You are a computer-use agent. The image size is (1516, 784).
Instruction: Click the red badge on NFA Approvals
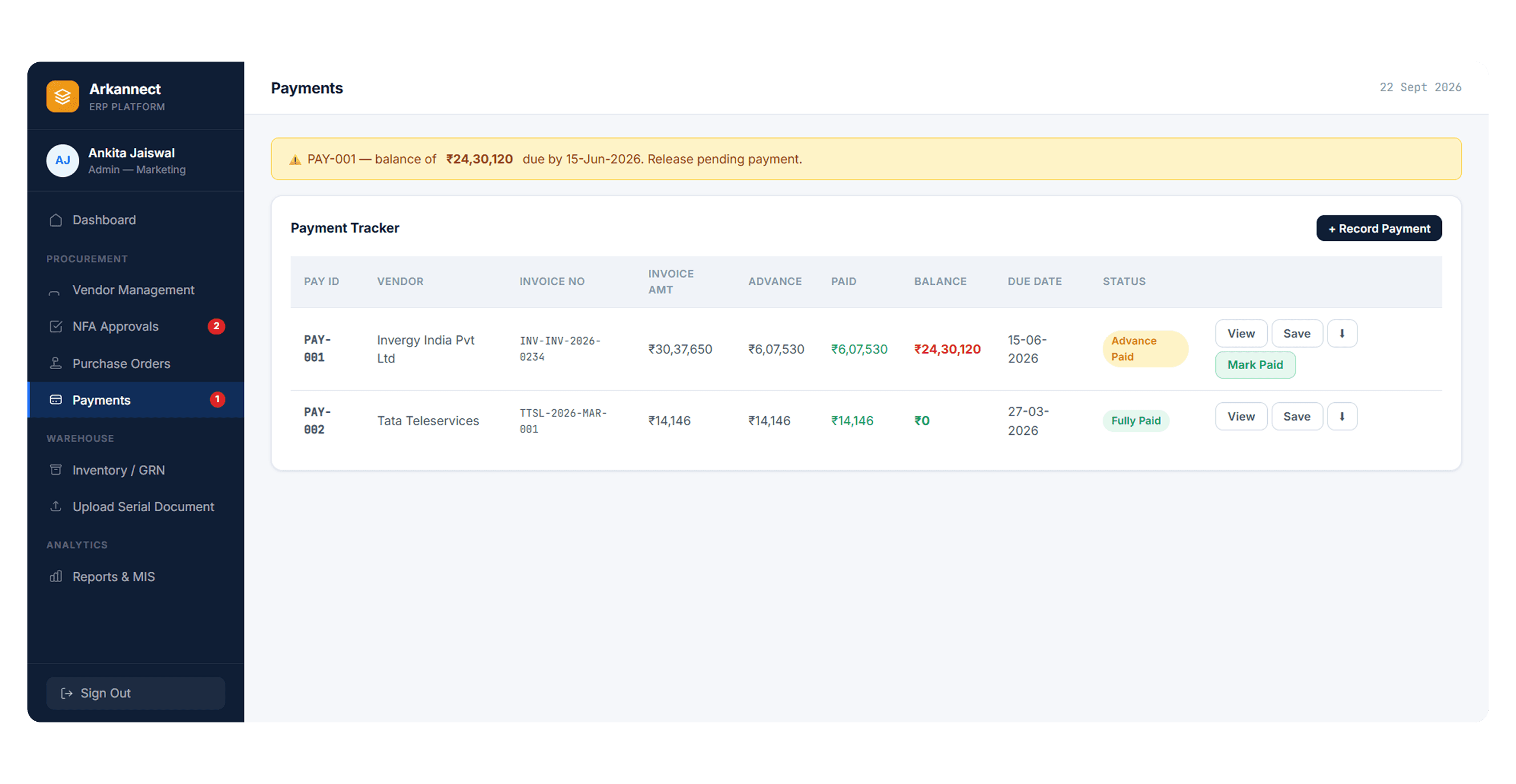click(x=216, y=326)
